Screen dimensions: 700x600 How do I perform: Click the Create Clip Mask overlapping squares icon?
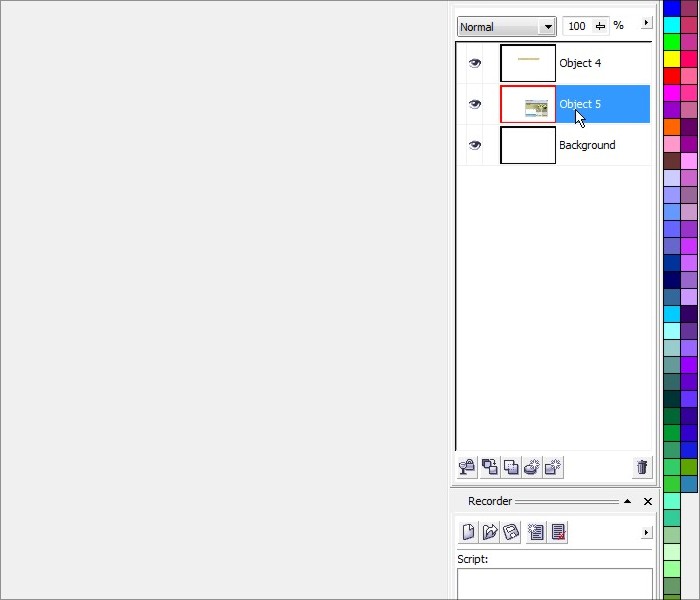click(x=511, y=467)
